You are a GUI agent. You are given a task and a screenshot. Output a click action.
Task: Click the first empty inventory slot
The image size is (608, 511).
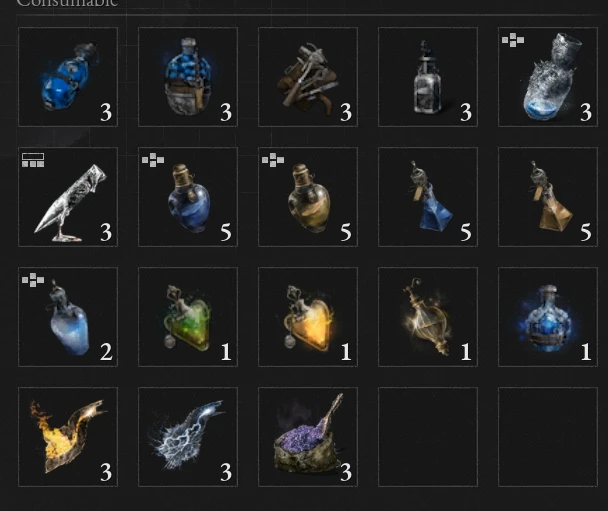pyautogui.click(x=428, y=437)
